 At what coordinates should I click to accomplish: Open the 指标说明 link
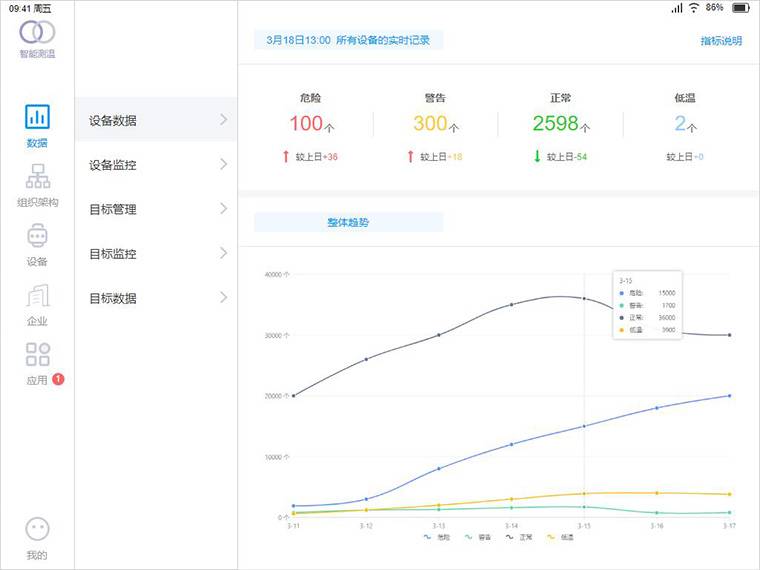(x=721, y=41)
